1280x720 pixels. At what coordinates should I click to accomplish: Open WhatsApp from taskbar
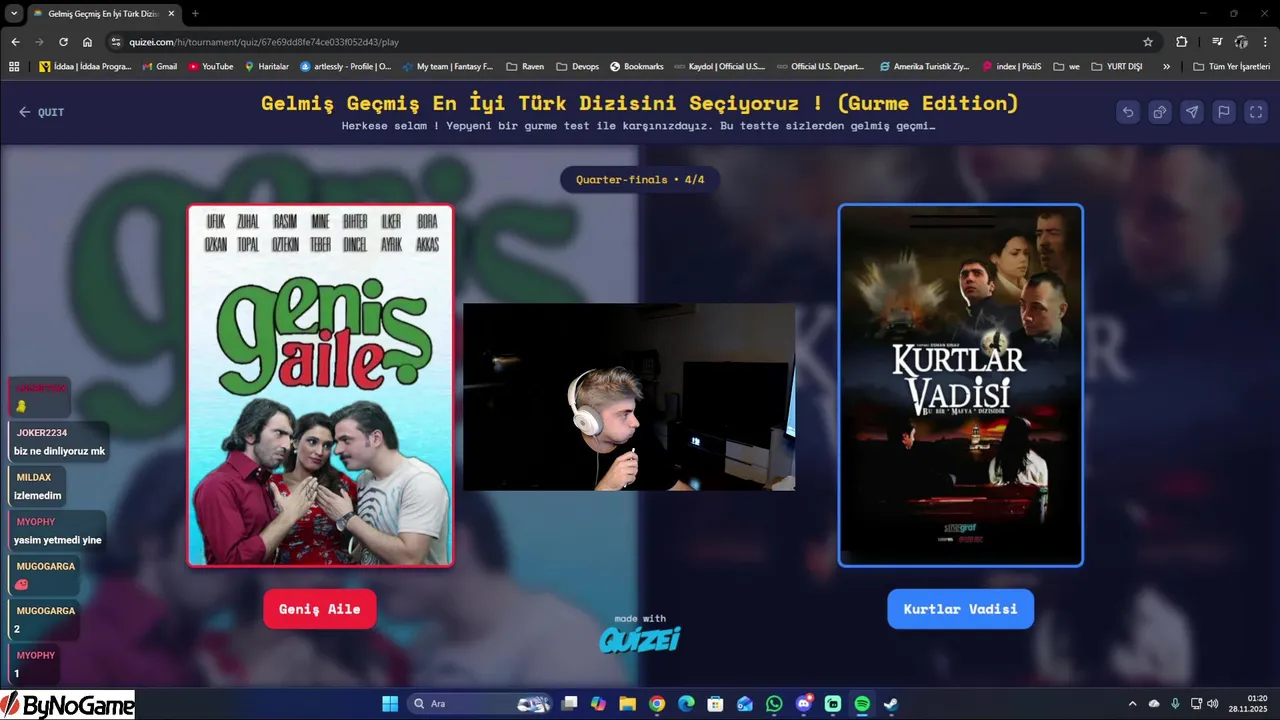click(774, 704)
